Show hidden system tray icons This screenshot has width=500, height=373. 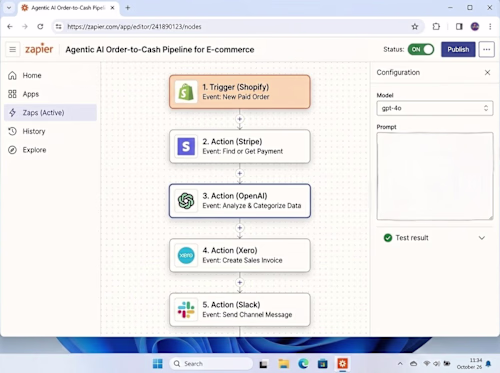[x=400, y=363]
